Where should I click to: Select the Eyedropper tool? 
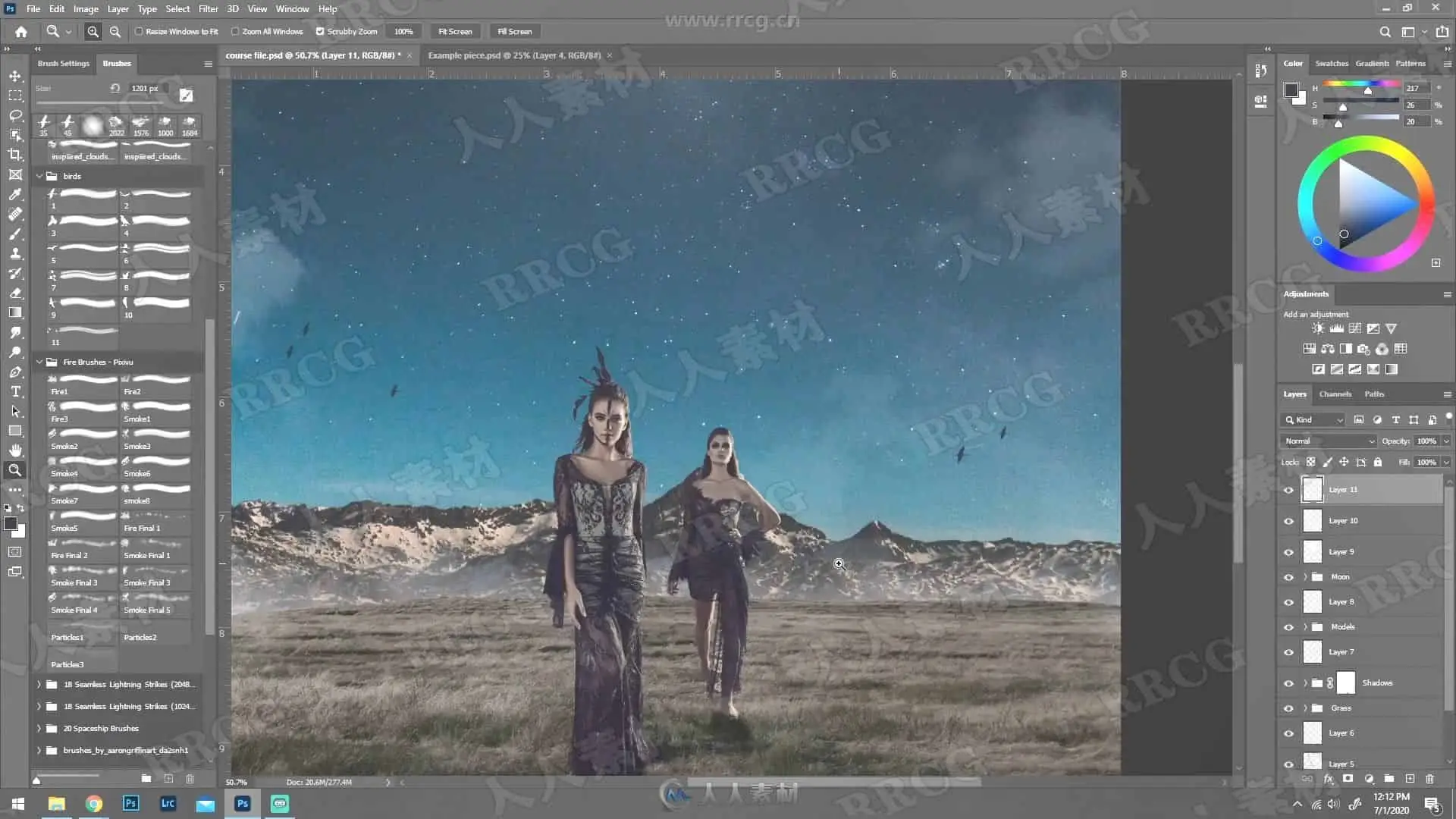(15, 194)
